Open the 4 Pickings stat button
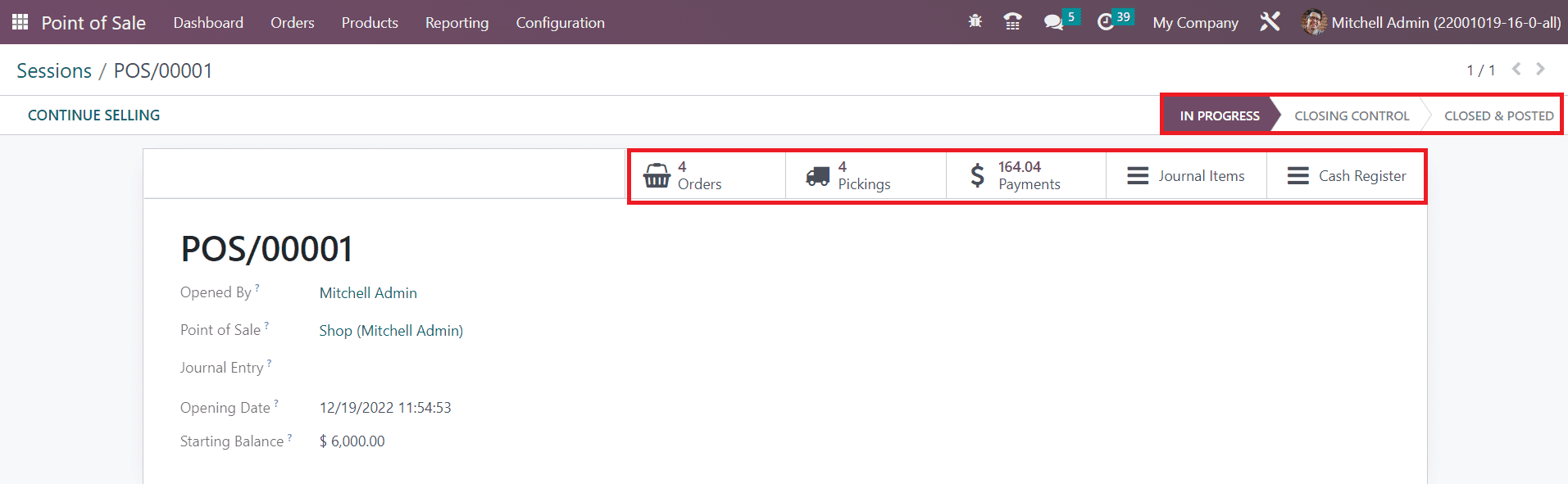 tap(866, 175)
